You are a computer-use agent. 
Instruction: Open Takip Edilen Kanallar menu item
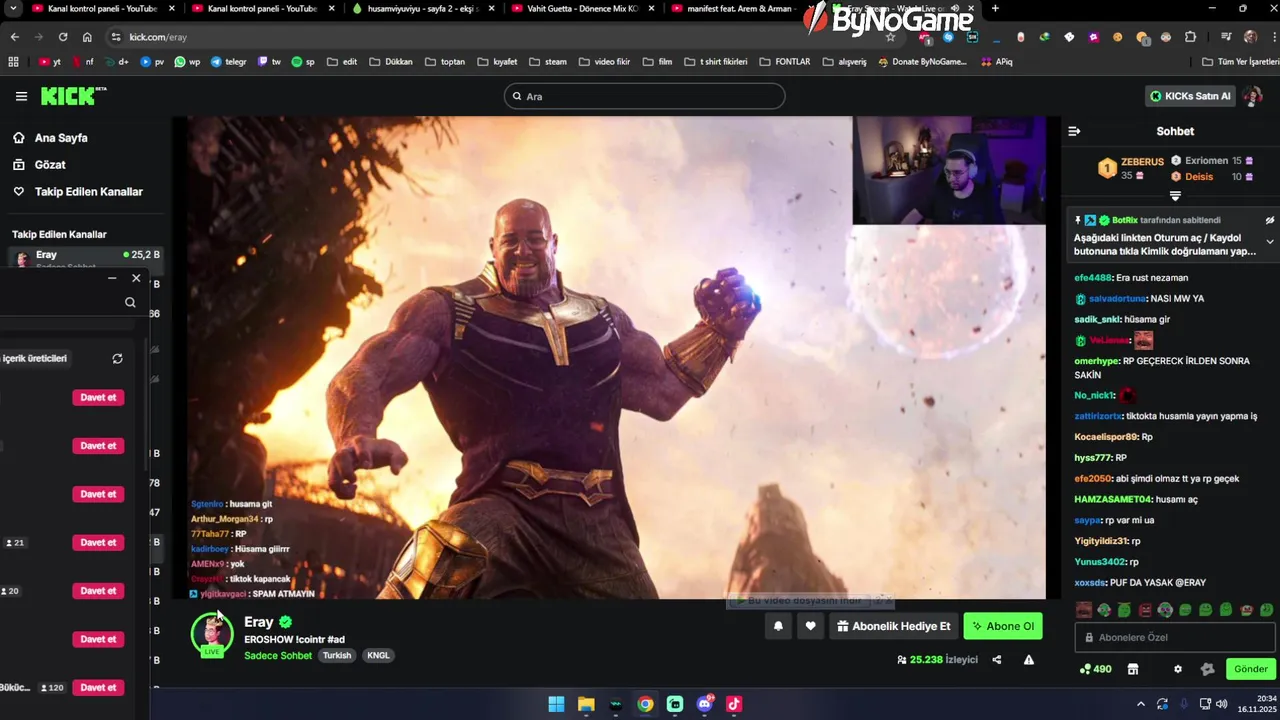coord(78,192)
